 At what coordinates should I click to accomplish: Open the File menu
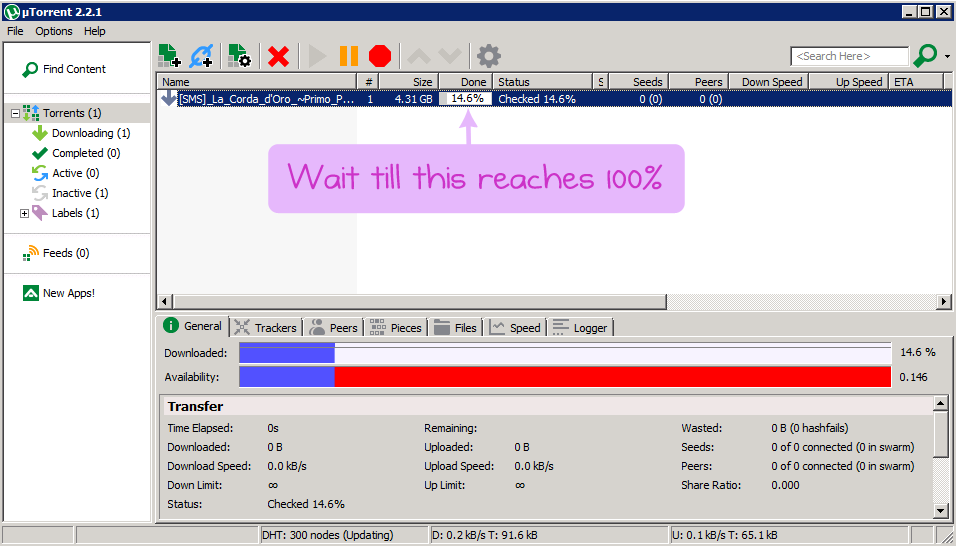pyautogui.click(x=15, y=31)
